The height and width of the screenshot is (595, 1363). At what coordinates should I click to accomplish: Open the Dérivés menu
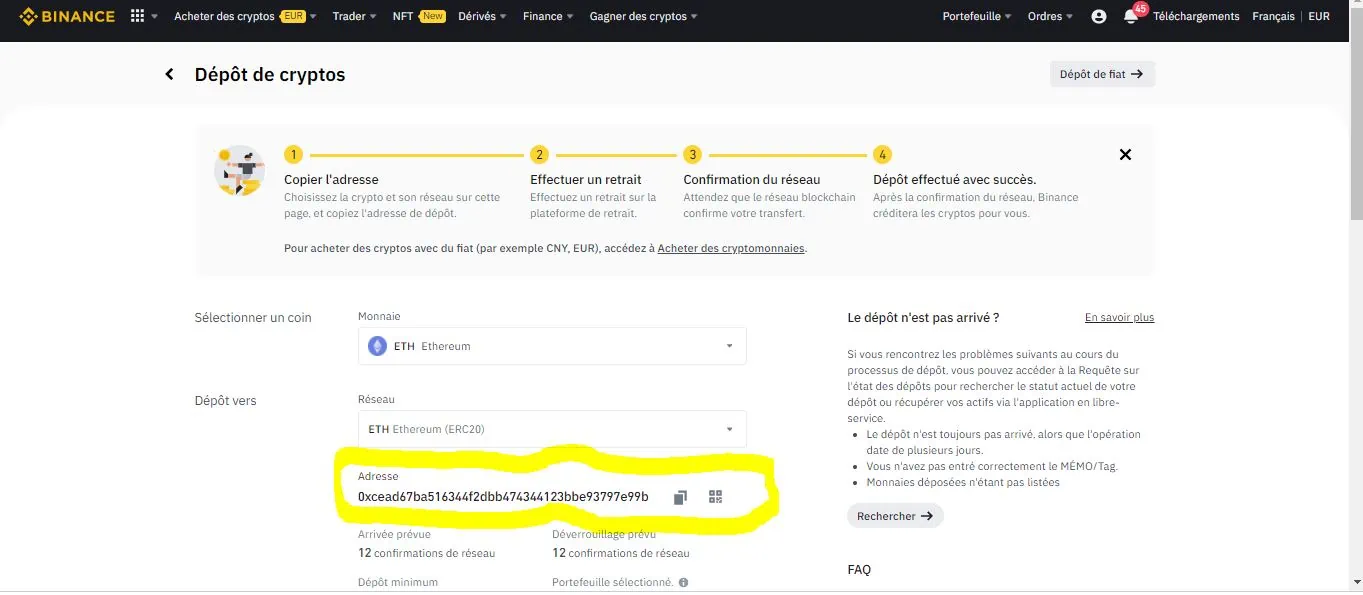click(482, 16)
